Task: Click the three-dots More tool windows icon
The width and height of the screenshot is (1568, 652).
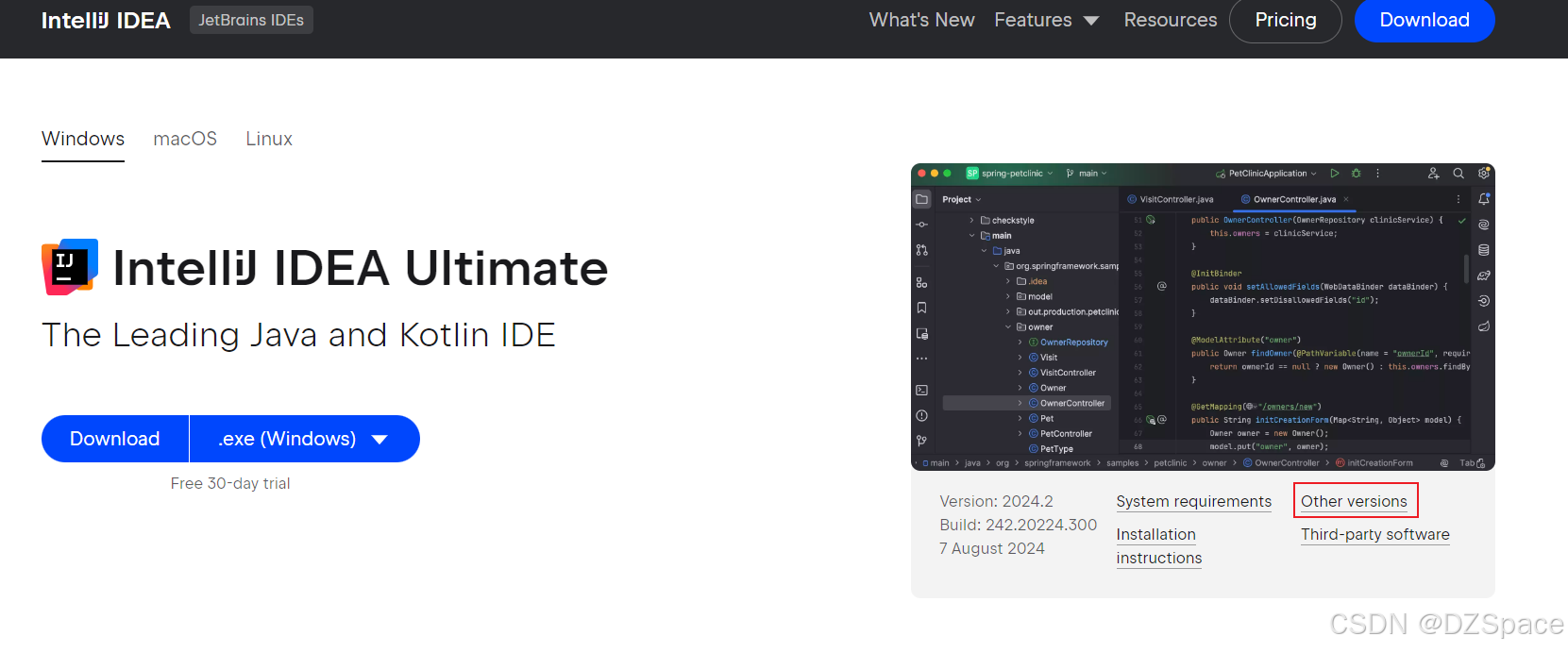Action: pos(922,359)
